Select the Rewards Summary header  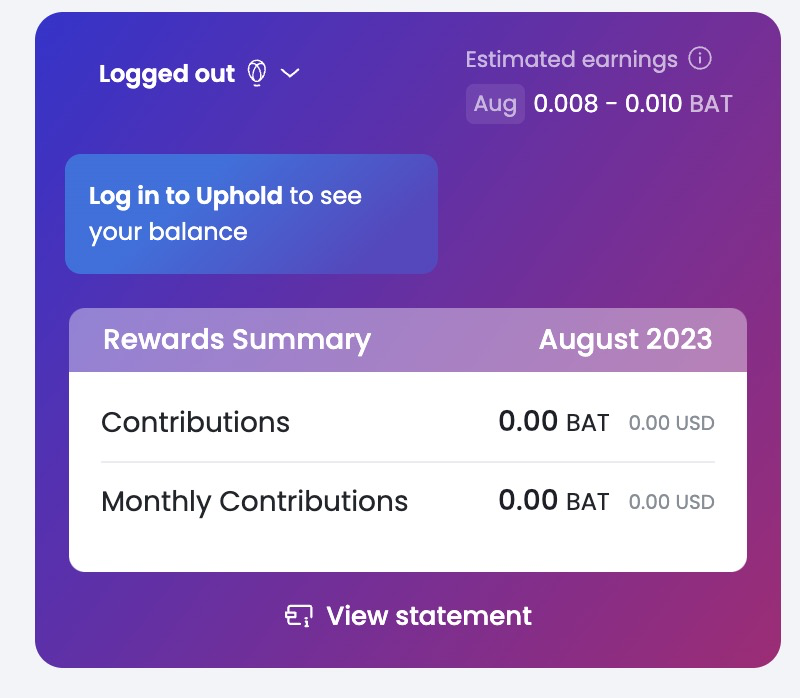pyautogui.click(x=237, y=339)
